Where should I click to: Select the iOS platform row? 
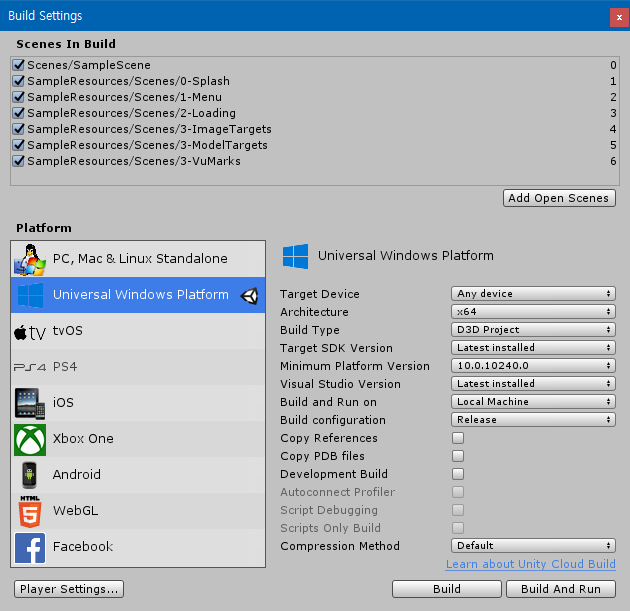point(138,403)
